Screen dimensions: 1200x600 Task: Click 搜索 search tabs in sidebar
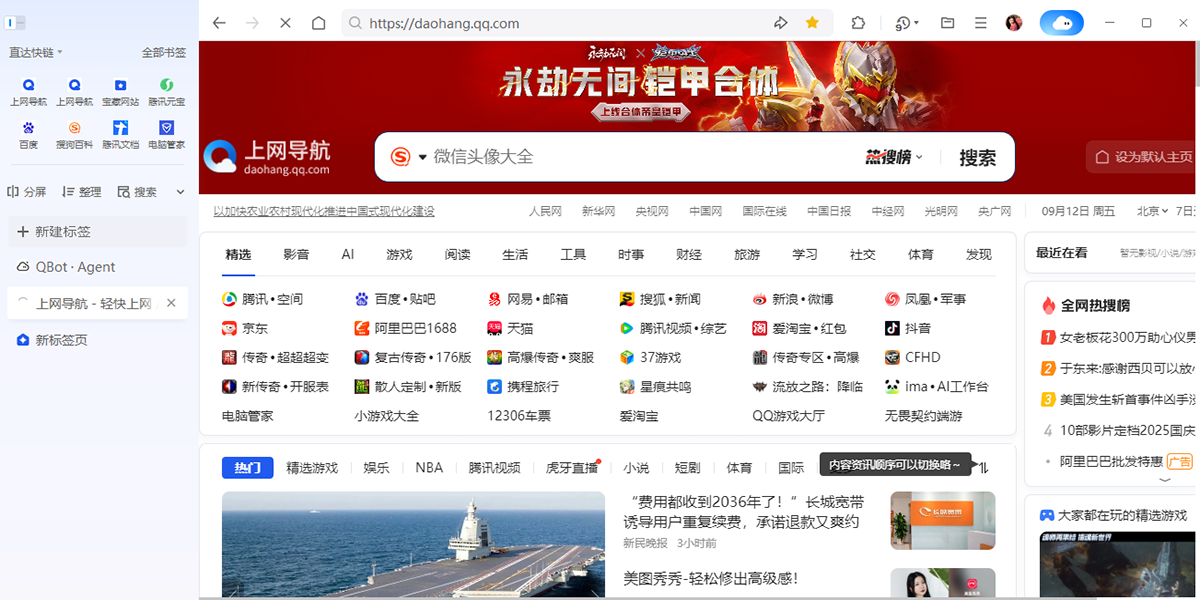pos(137,192)
